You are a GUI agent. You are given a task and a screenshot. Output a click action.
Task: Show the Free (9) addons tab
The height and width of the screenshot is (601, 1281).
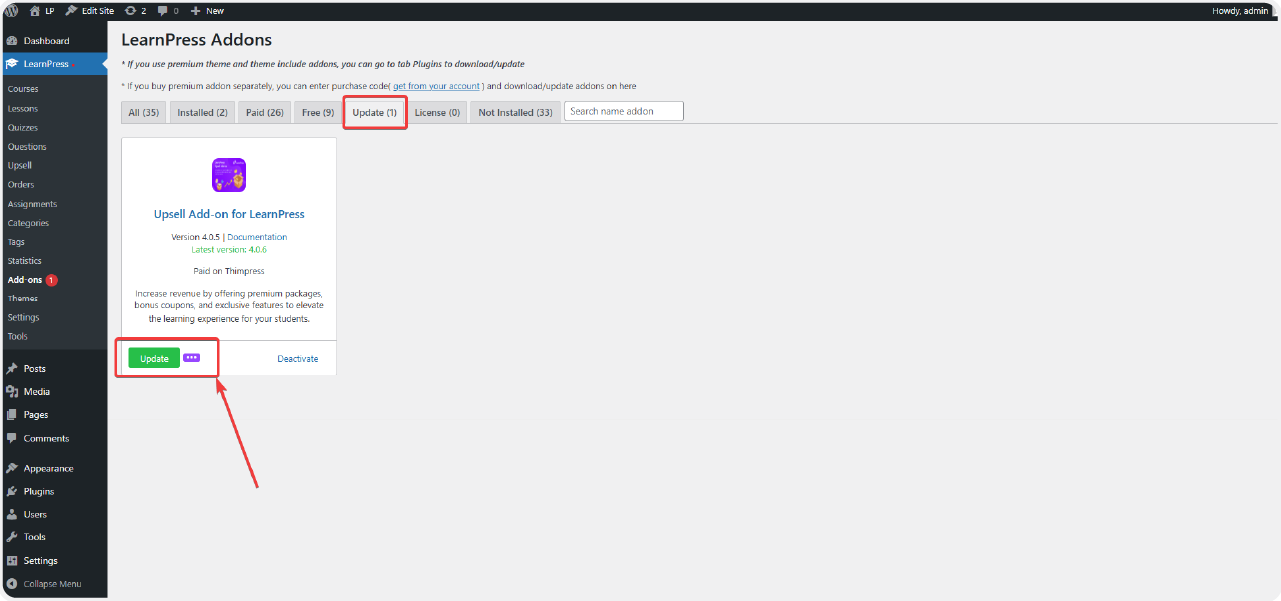point(318,112)
